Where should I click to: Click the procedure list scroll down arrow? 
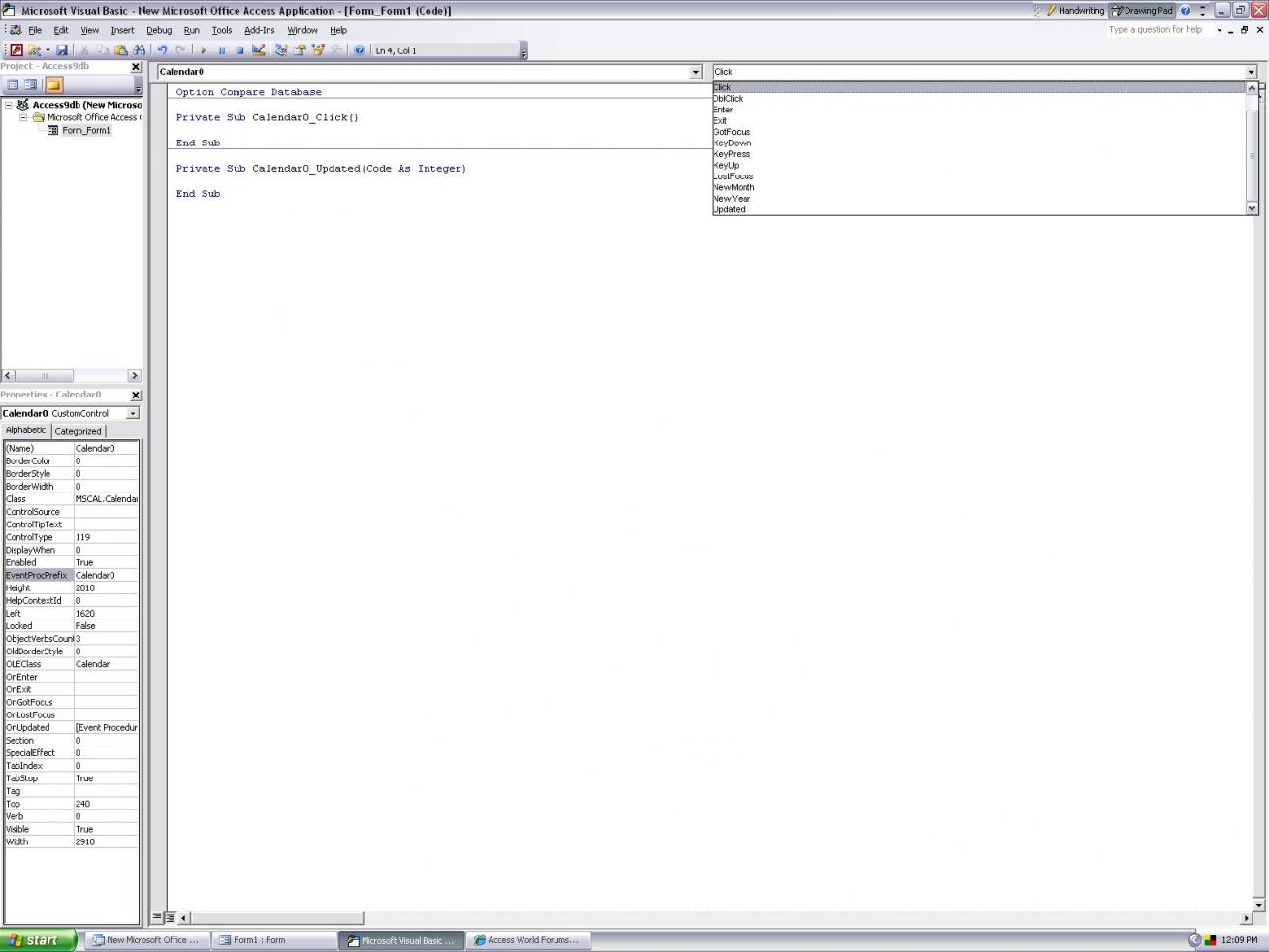[1252, 208]
